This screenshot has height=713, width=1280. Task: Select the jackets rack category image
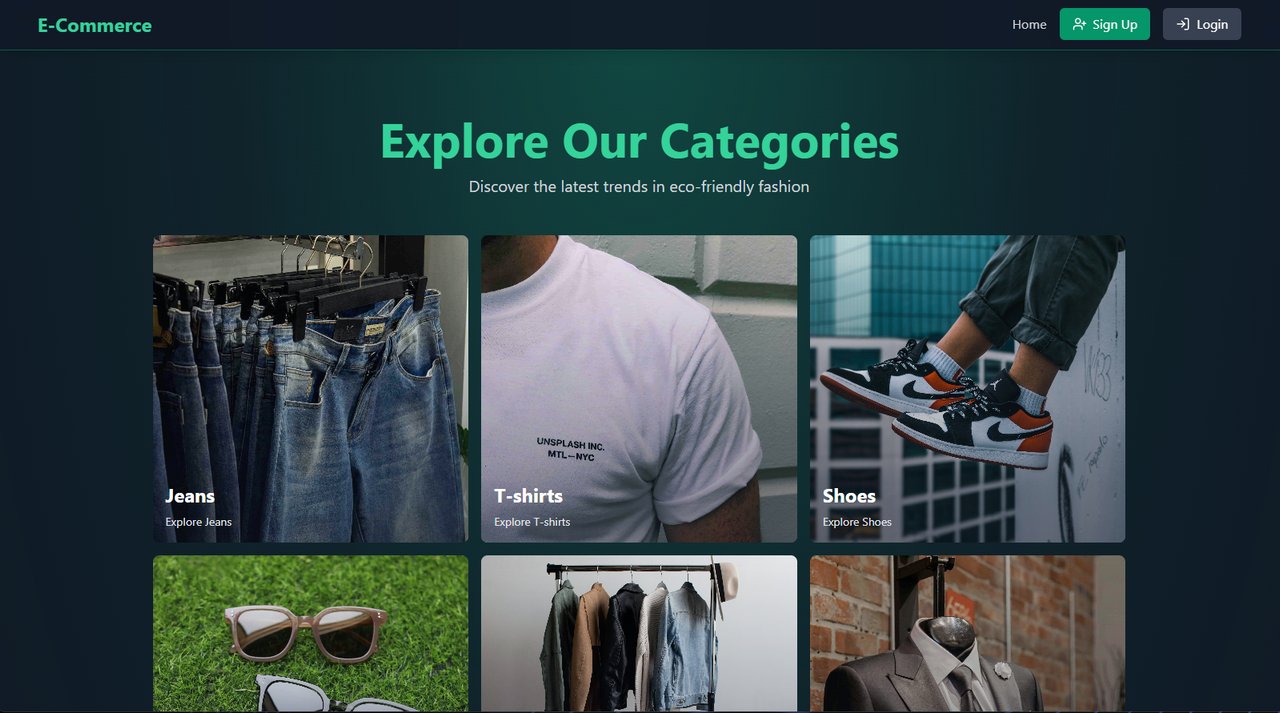pos(639,634)
